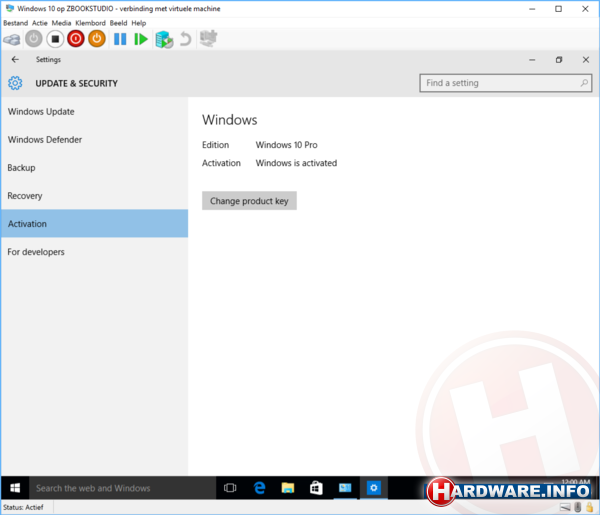Click the Hyper-V connection title bar icon
Screen dimensions: 600x515
click(10, 8)
